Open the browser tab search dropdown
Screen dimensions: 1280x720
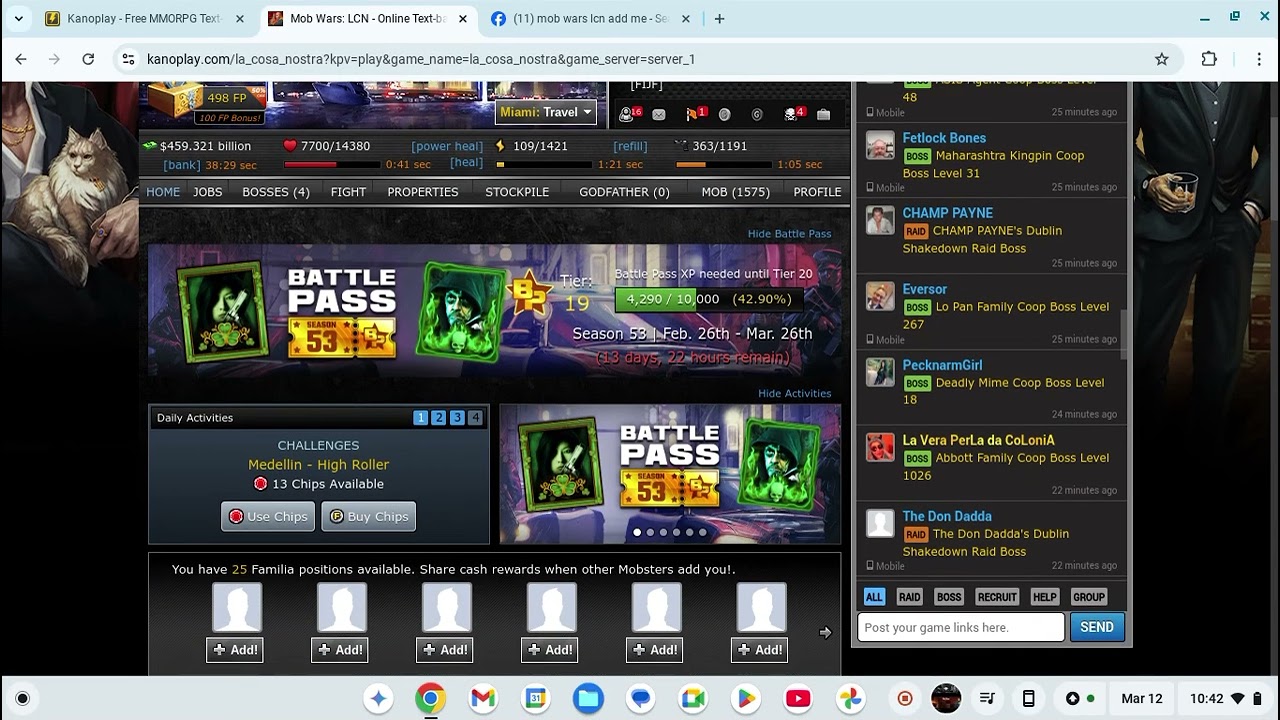point(18,18)
